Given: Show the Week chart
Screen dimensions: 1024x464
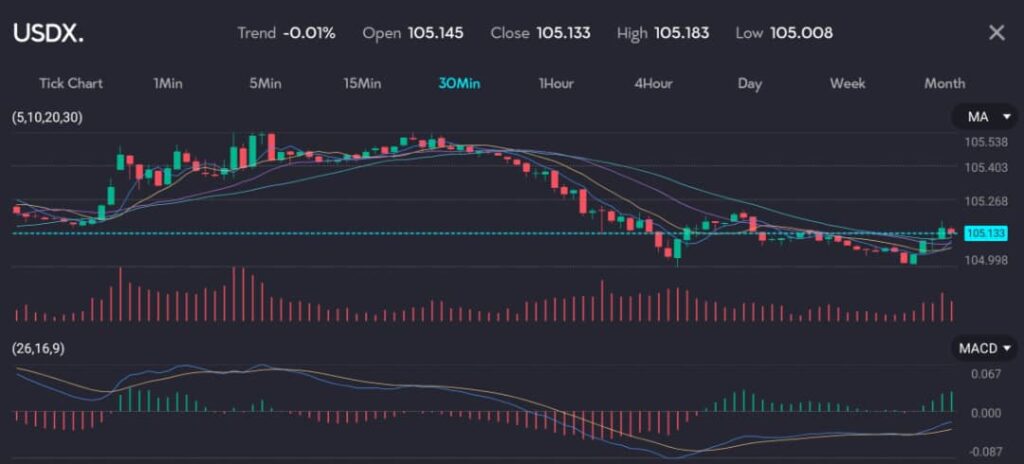Looking at the screenshot, I should 847,83.
